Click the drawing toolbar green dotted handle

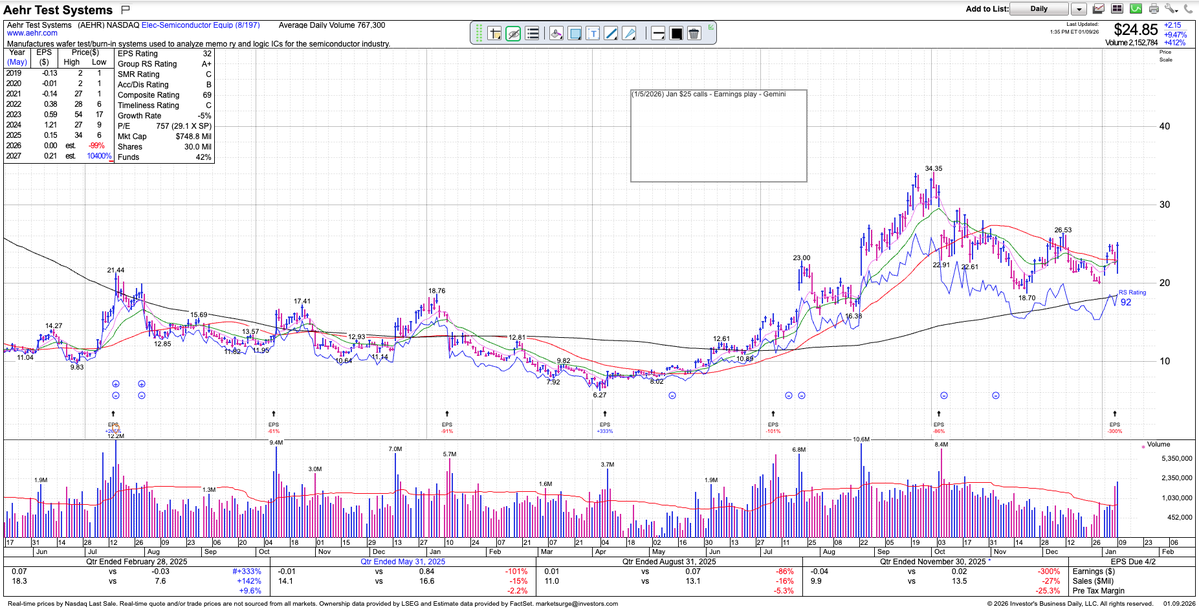tap(479, 33)
